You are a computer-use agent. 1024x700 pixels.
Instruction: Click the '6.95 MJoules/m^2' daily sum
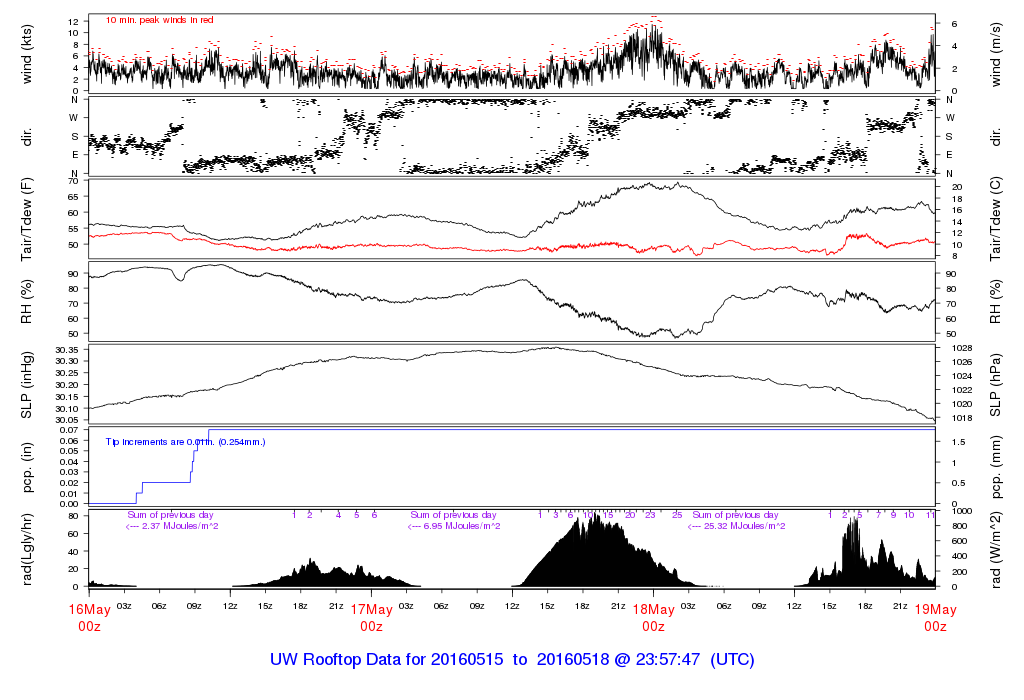click(462, 526)
